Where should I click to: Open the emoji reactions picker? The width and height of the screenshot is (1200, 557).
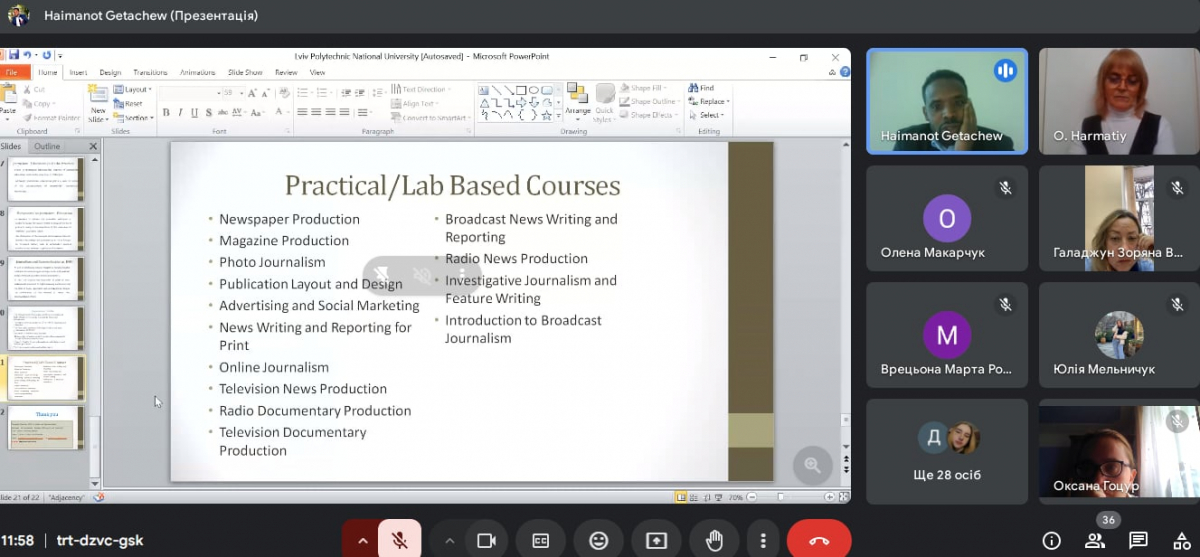click(x=598, y=541)
